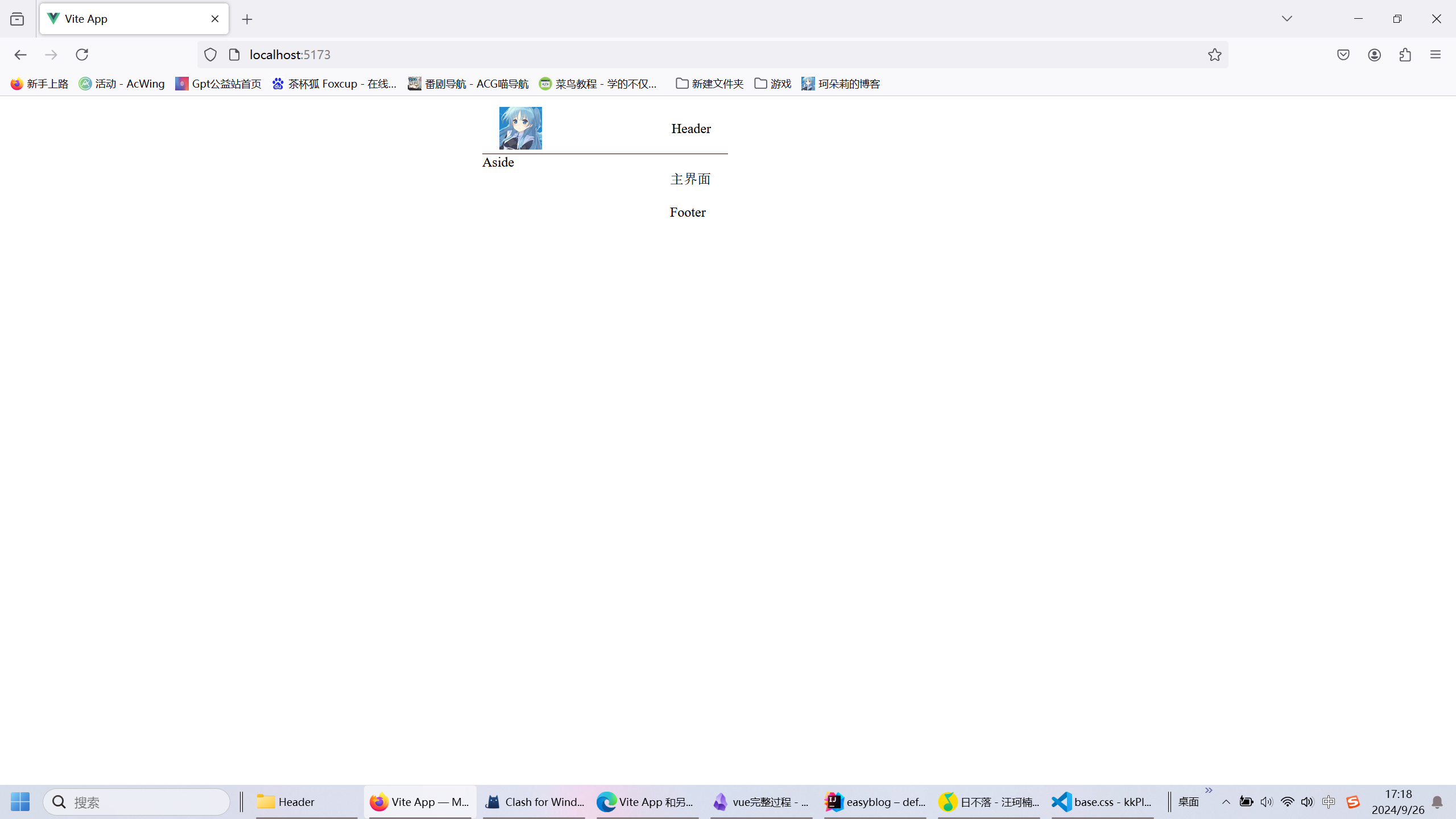Switch to VS Code base.css taskbar item
The width and height of the screenshot is (1456, 819).
click(1102, 802)
